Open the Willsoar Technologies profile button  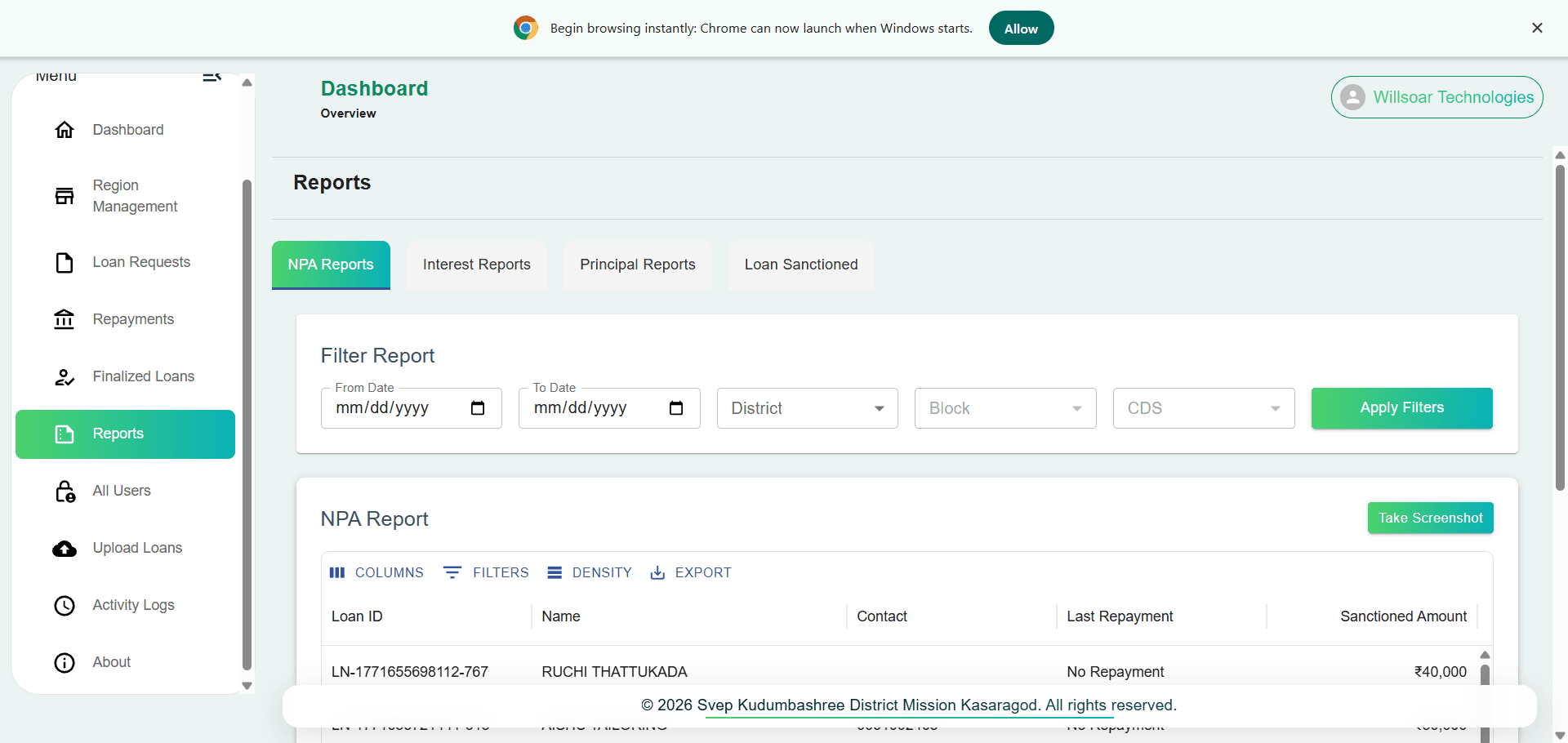pyautogui.click(x=1437, y=97)
